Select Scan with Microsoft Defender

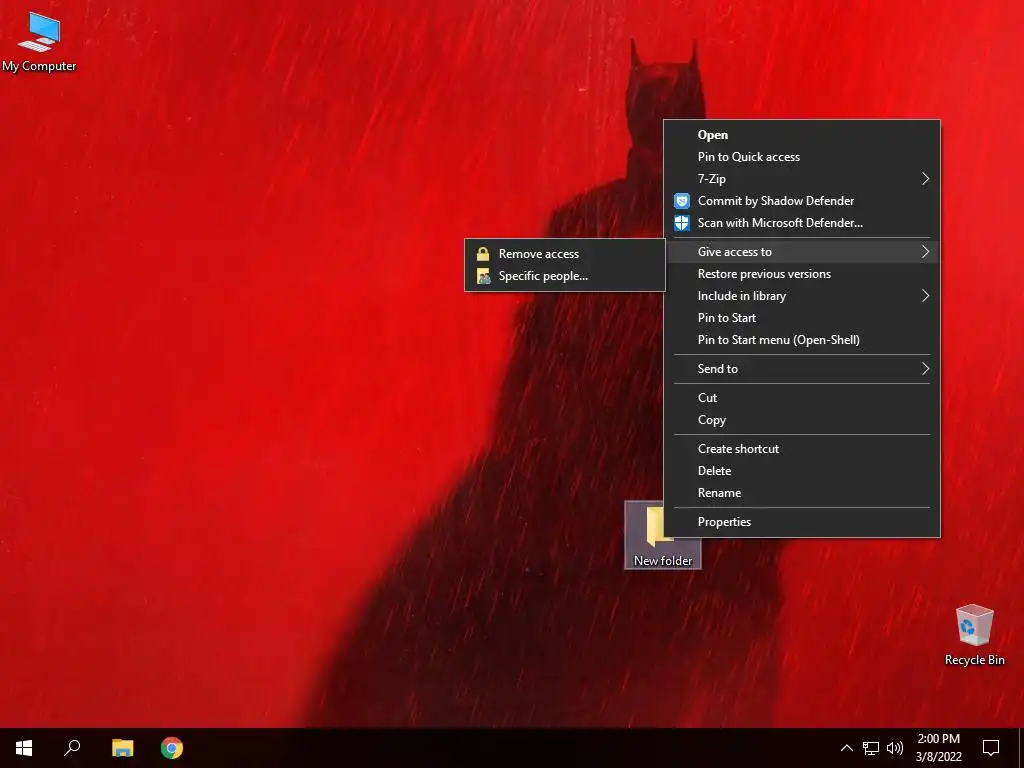[x=802, y=223]
